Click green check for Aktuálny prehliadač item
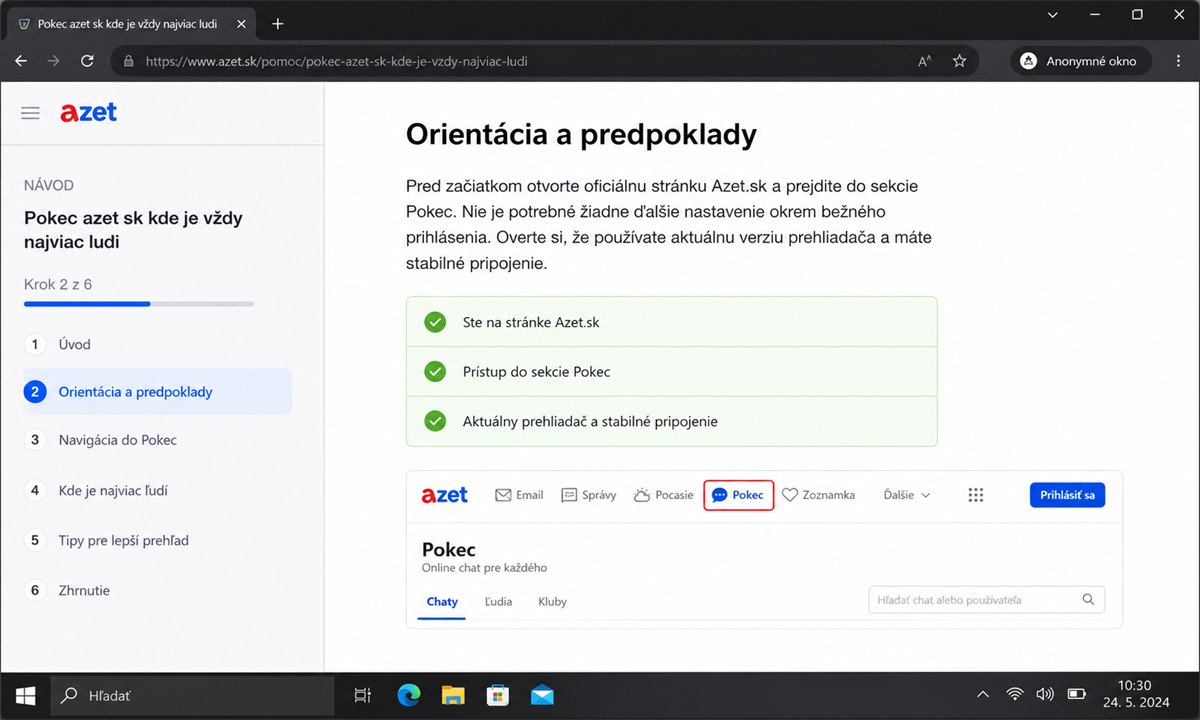Viewport: 1200px width, 720px height. 435,421
